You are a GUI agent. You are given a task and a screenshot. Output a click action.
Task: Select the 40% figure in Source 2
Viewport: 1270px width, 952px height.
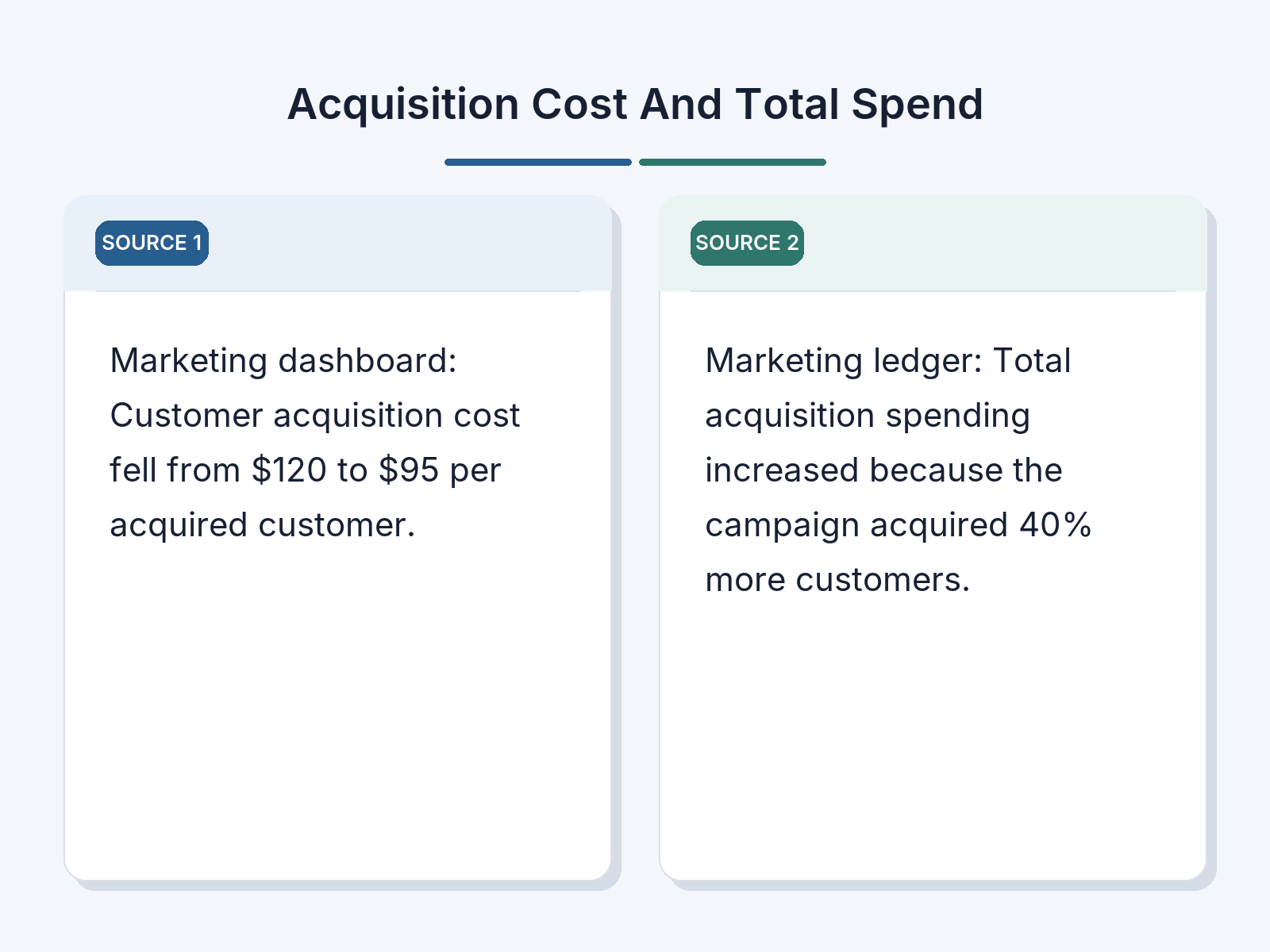(x=1056, y=524)
